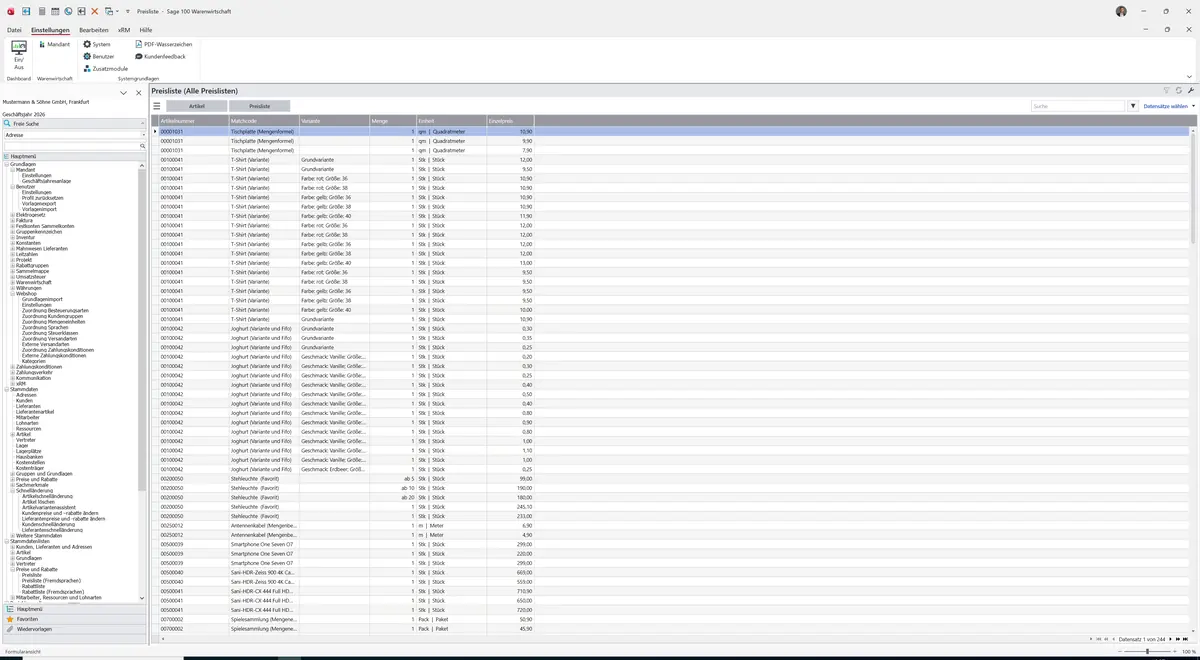Select Zuordnung Sprachen in the tree

(x=45, y=327)
